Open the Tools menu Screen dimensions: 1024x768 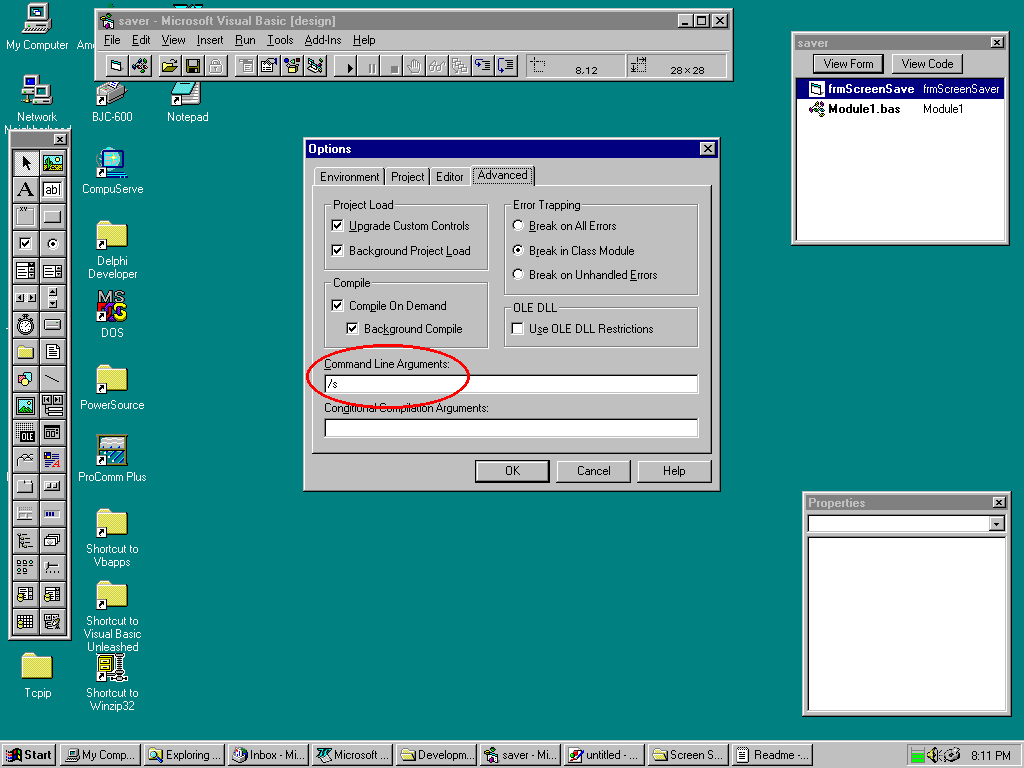[280, 40]
